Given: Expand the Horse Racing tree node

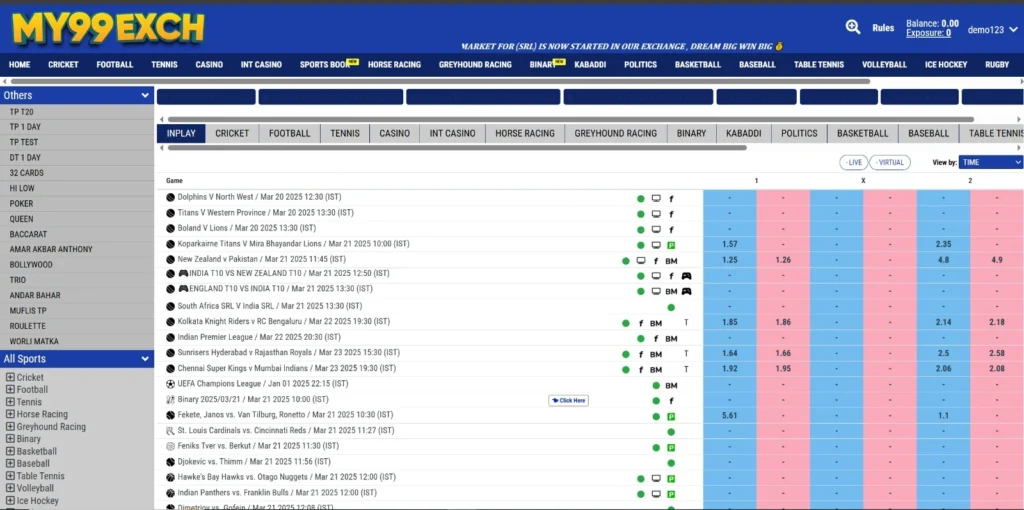Looking at the screenshot, I should (10, 415).
